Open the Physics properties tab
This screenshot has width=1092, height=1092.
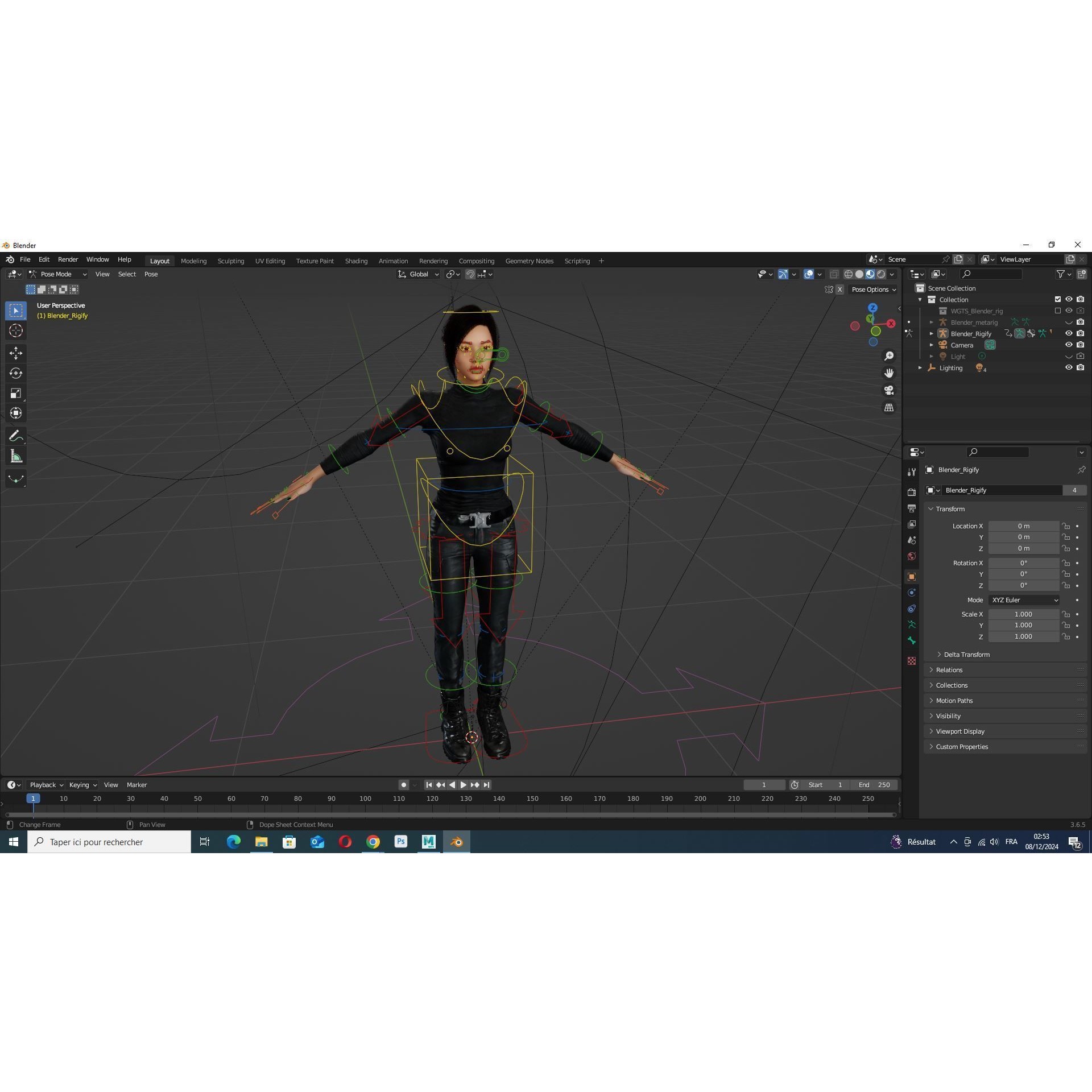click(x=912, y=593)
